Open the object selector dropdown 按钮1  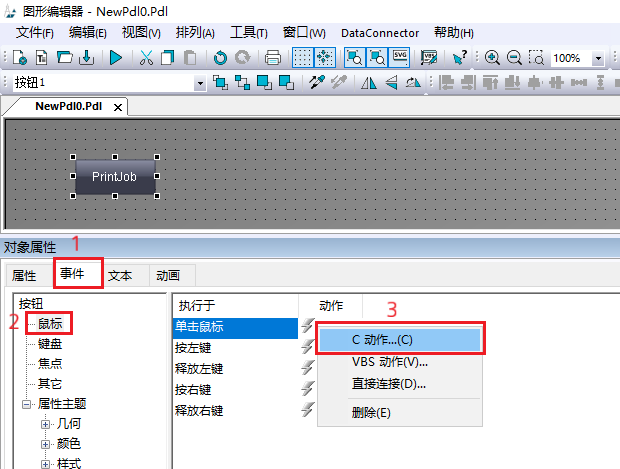point(200,83)
